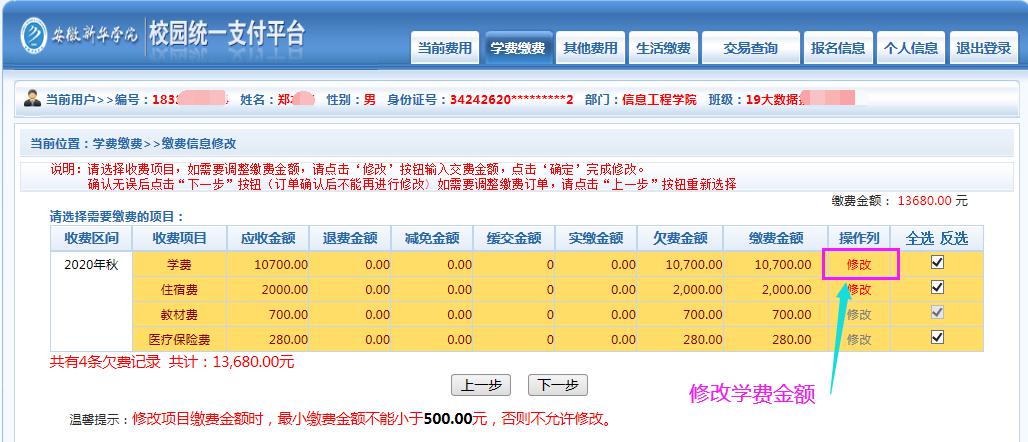Viewport: 1028px width, 442px height.
Task: Click 全选 to select all items
Action: point(919,238)
